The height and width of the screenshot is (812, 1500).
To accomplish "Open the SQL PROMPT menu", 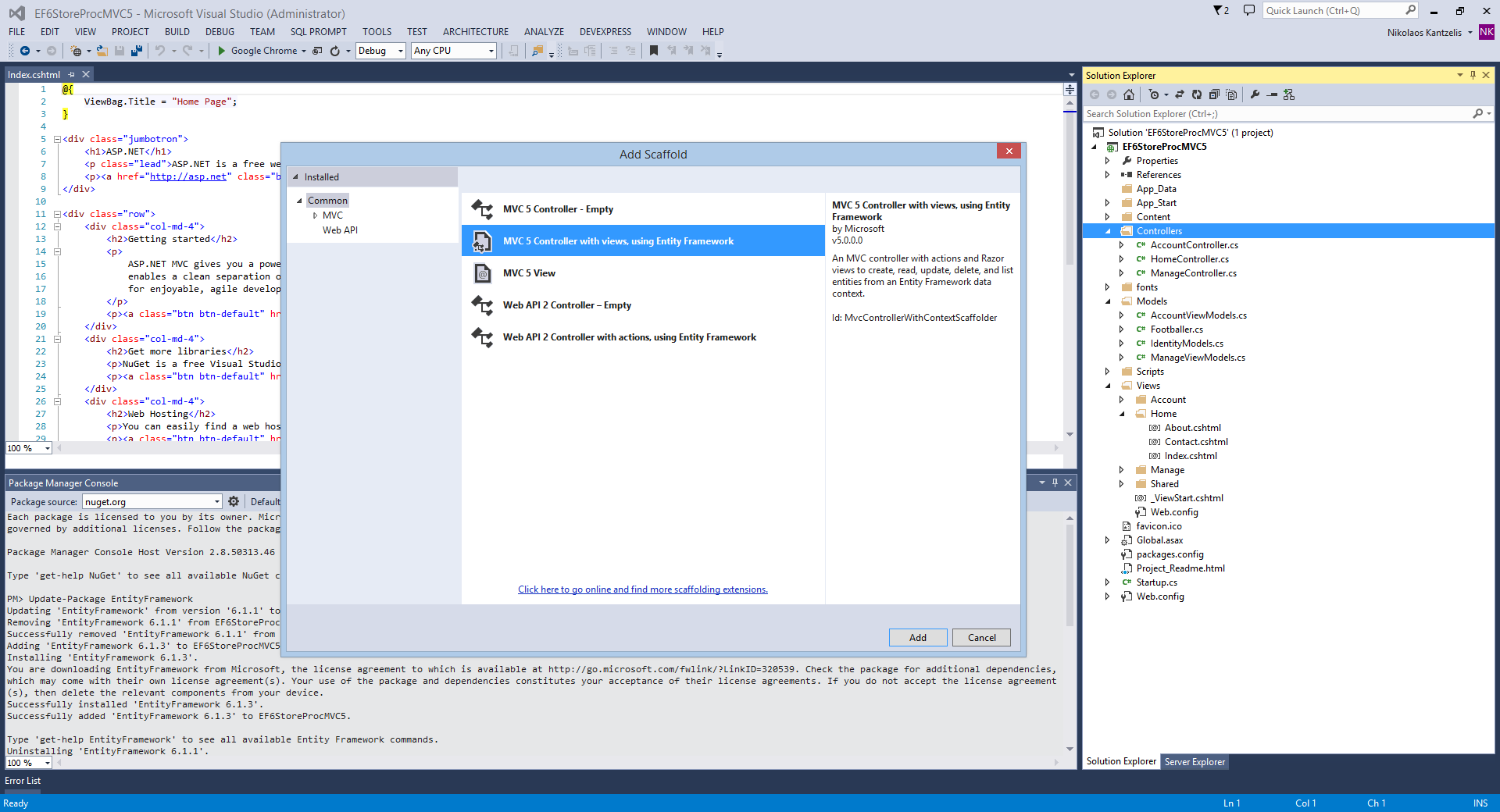I will click(x=318, y=32).
